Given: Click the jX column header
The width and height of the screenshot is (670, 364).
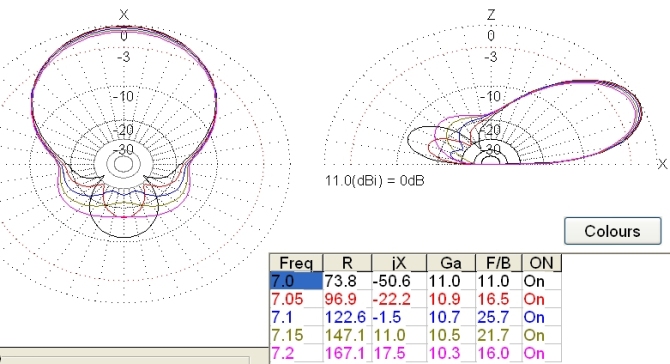Looking at the screenshot, I should [x=399, y=263].
